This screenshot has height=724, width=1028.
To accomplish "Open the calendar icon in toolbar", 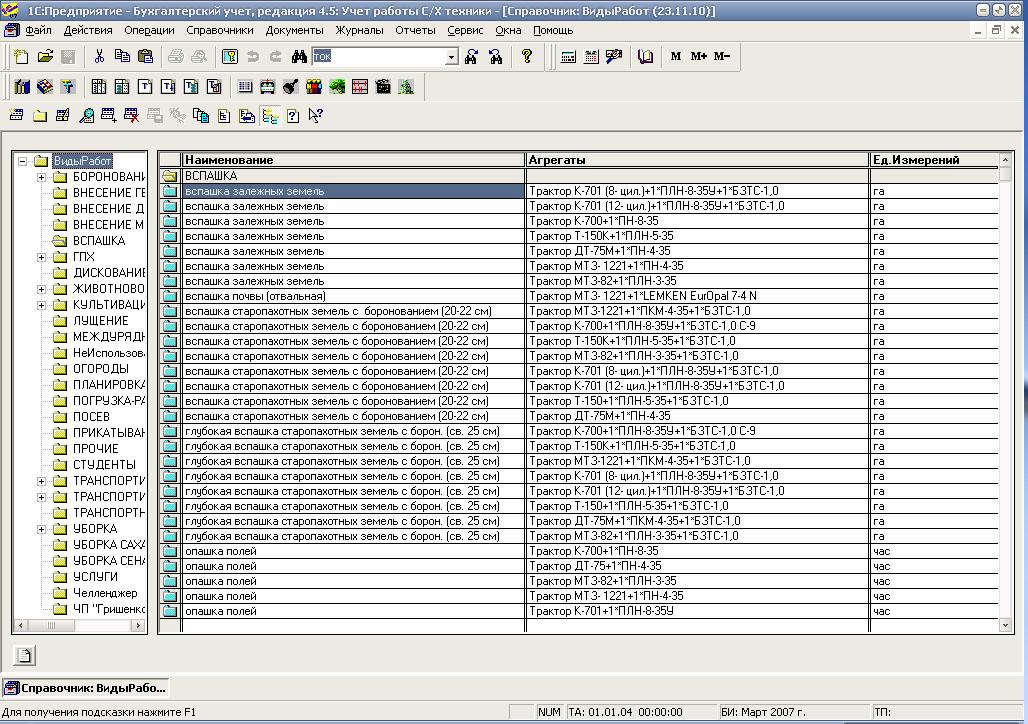I will coord(591,56).
